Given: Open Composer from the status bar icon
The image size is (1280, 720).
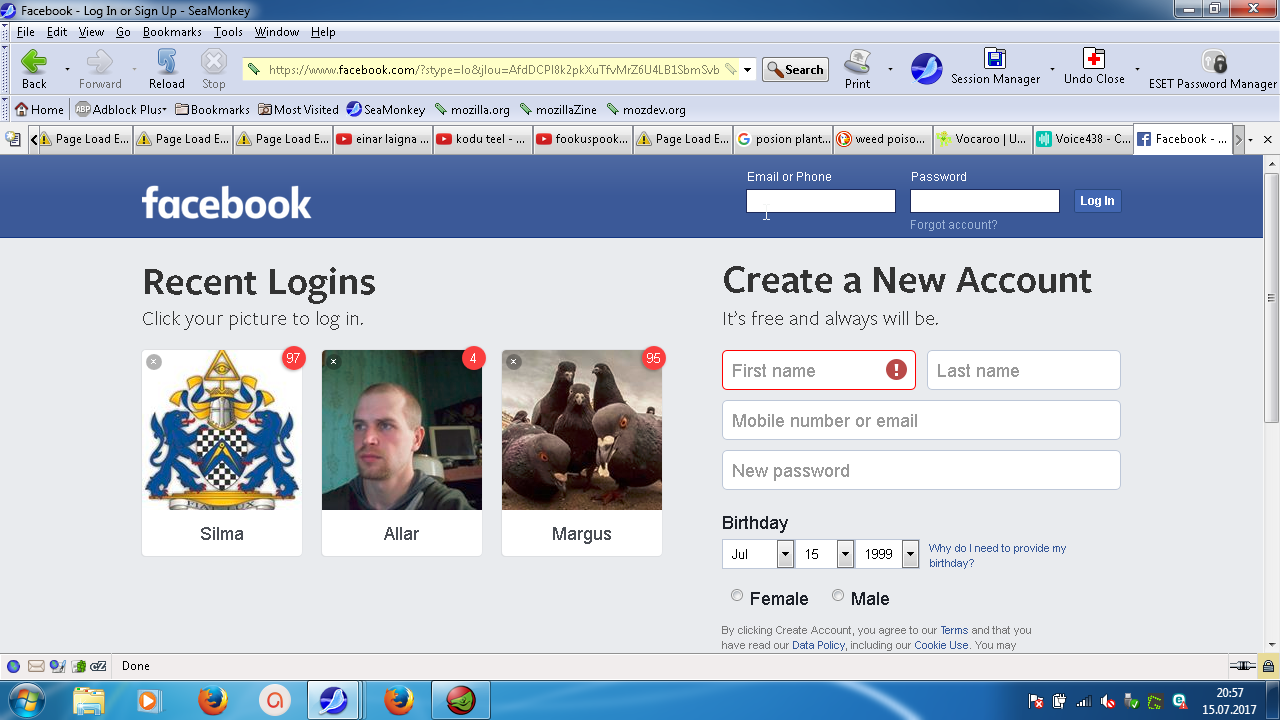Looking at the screenshot, I should click(x=57, y=666).
